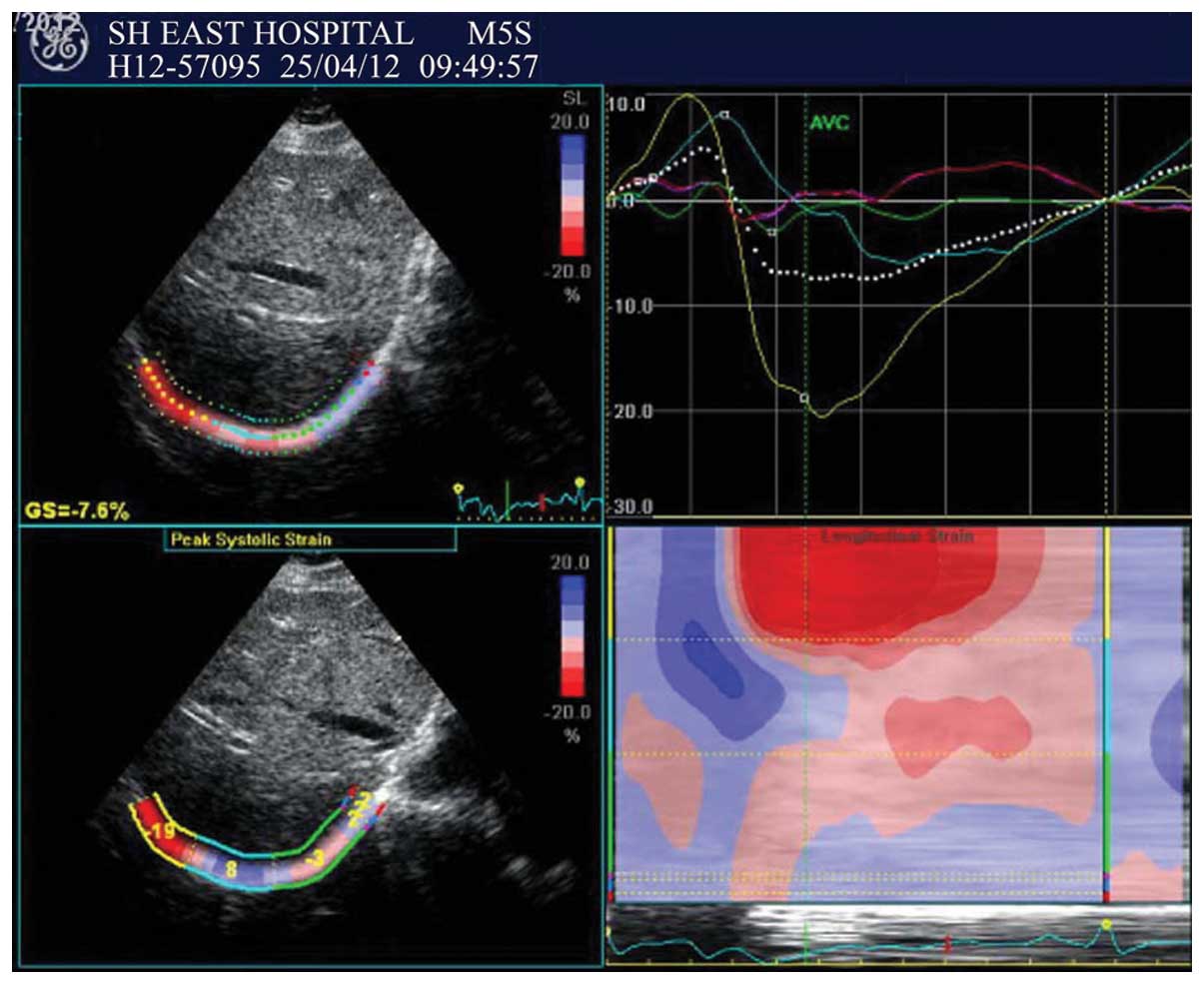Click the SH EAST HOSPITAL header text
The width and height of the screenshot is (1204, 984).
point(260,33)
